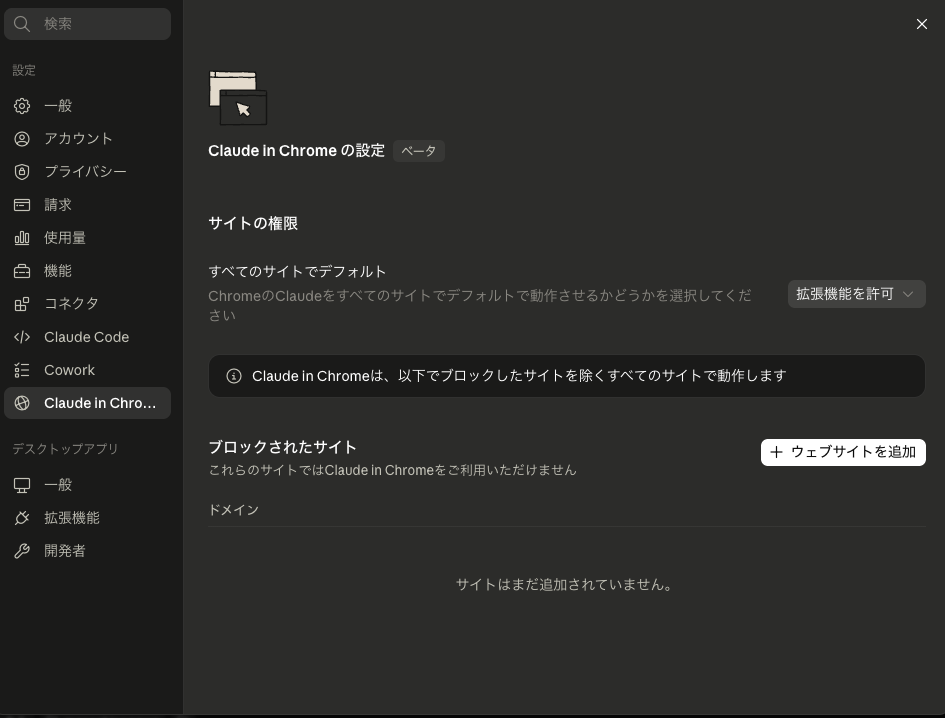Click the plug icon for 拡張機能

point(22,518)
